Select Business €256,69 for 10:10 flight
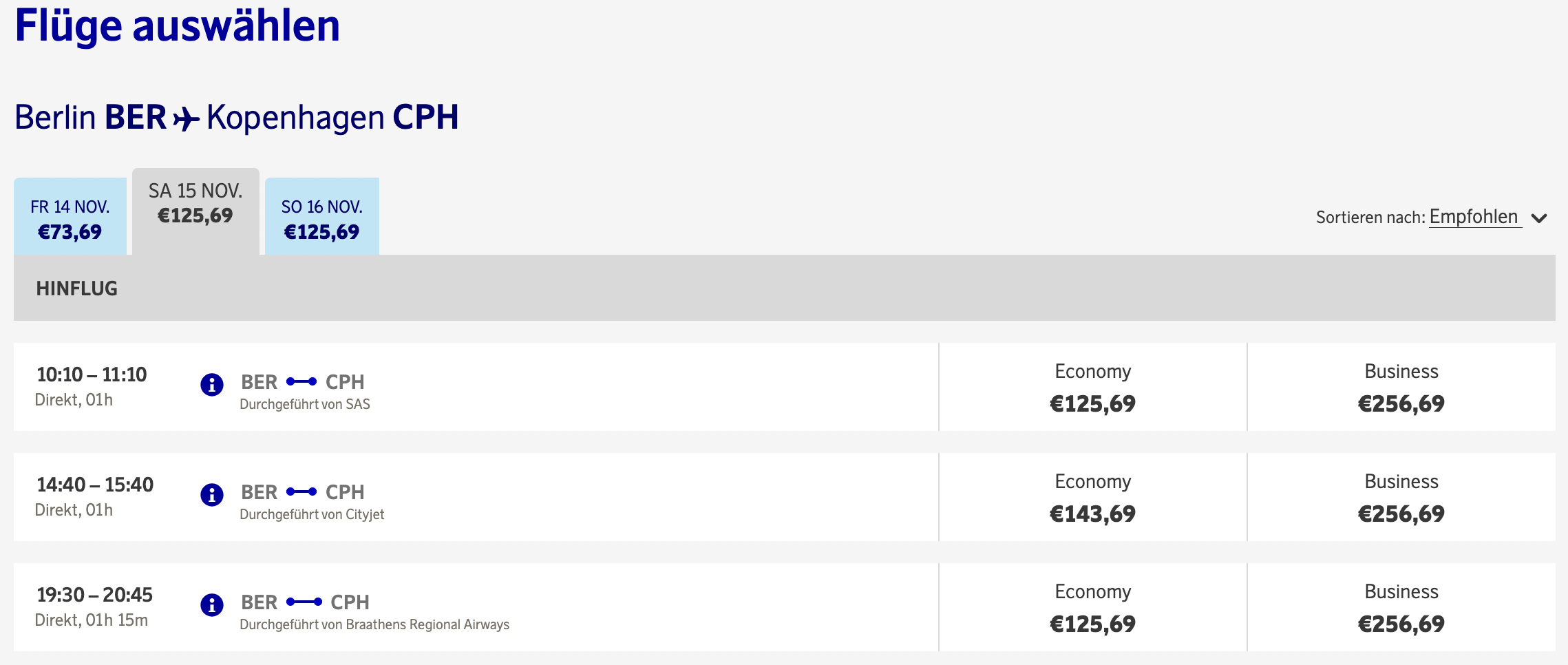This screenshot has width=1568, height=665. click(x=1401, y=388)
